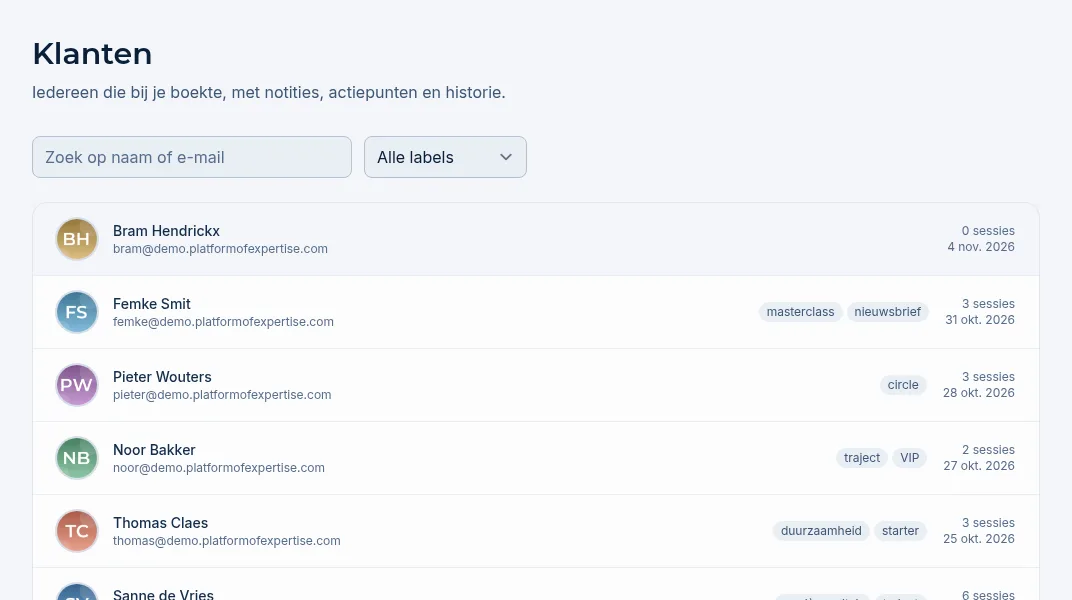This screenshot has width=1072, height=600.
Task: Click the circle label on Pieter Wouters
Action: coord(903,385)
